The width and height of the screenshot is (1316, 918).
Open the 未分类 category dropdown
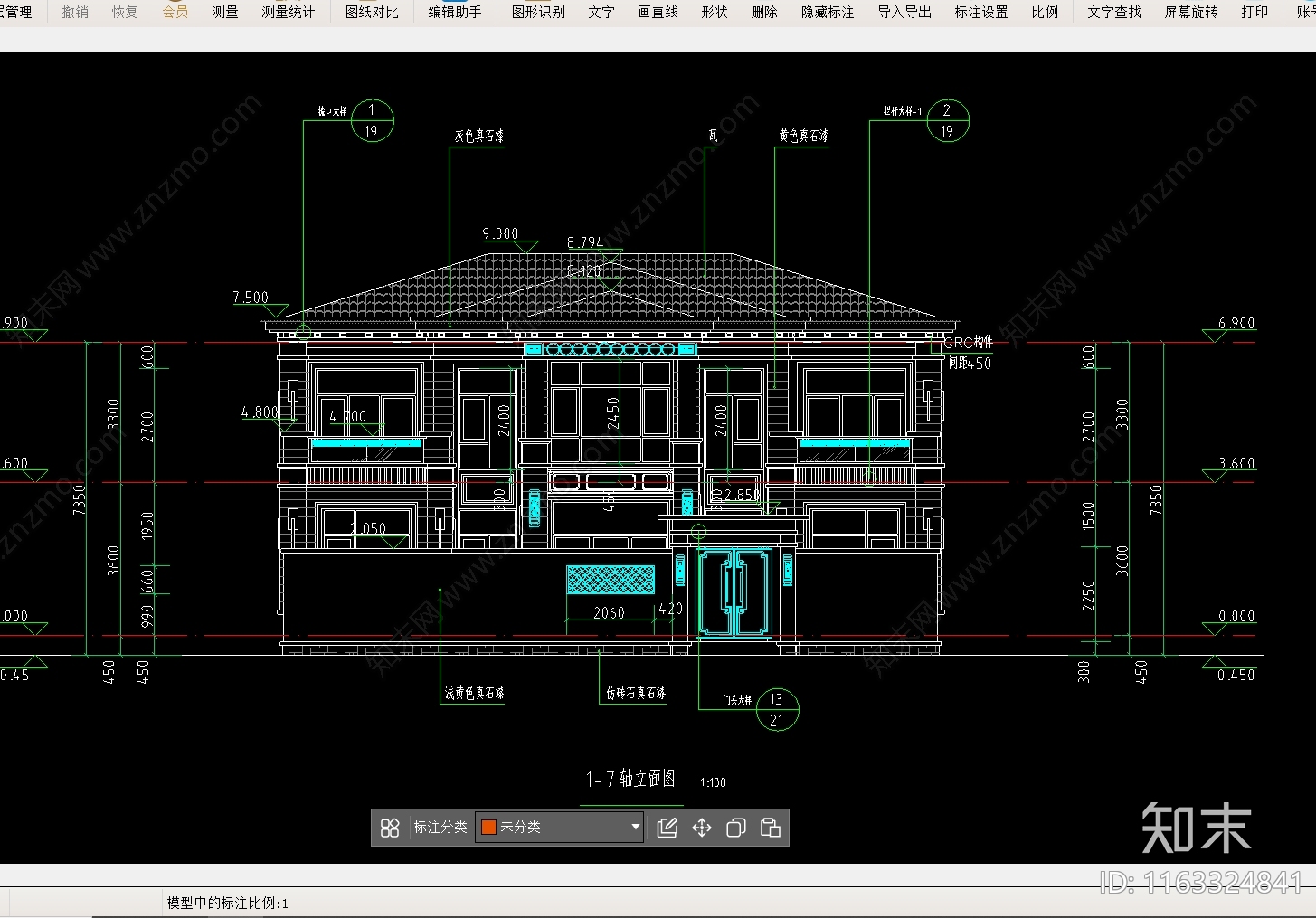[560, 827]
